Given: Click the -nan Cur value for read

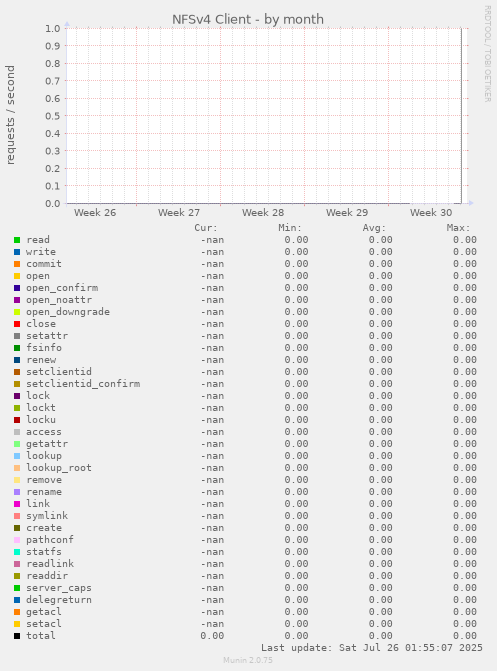Looking at the screenshot, I should pos(212,240).
